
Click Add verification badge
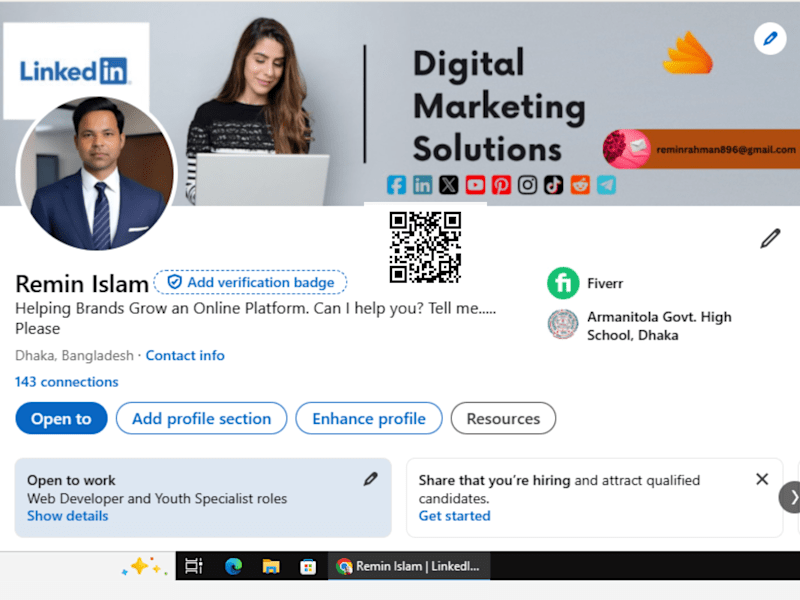pyautogui.click(x=250, y=282)
